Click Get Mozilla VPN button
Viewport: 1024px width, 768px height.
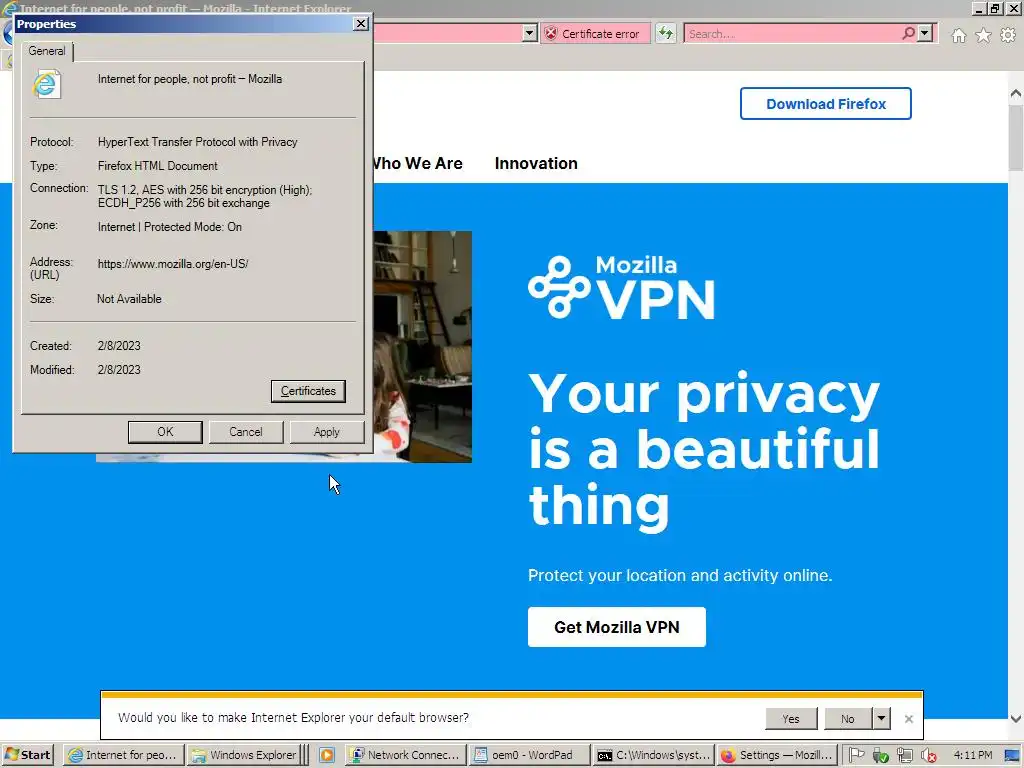point(616,627)
